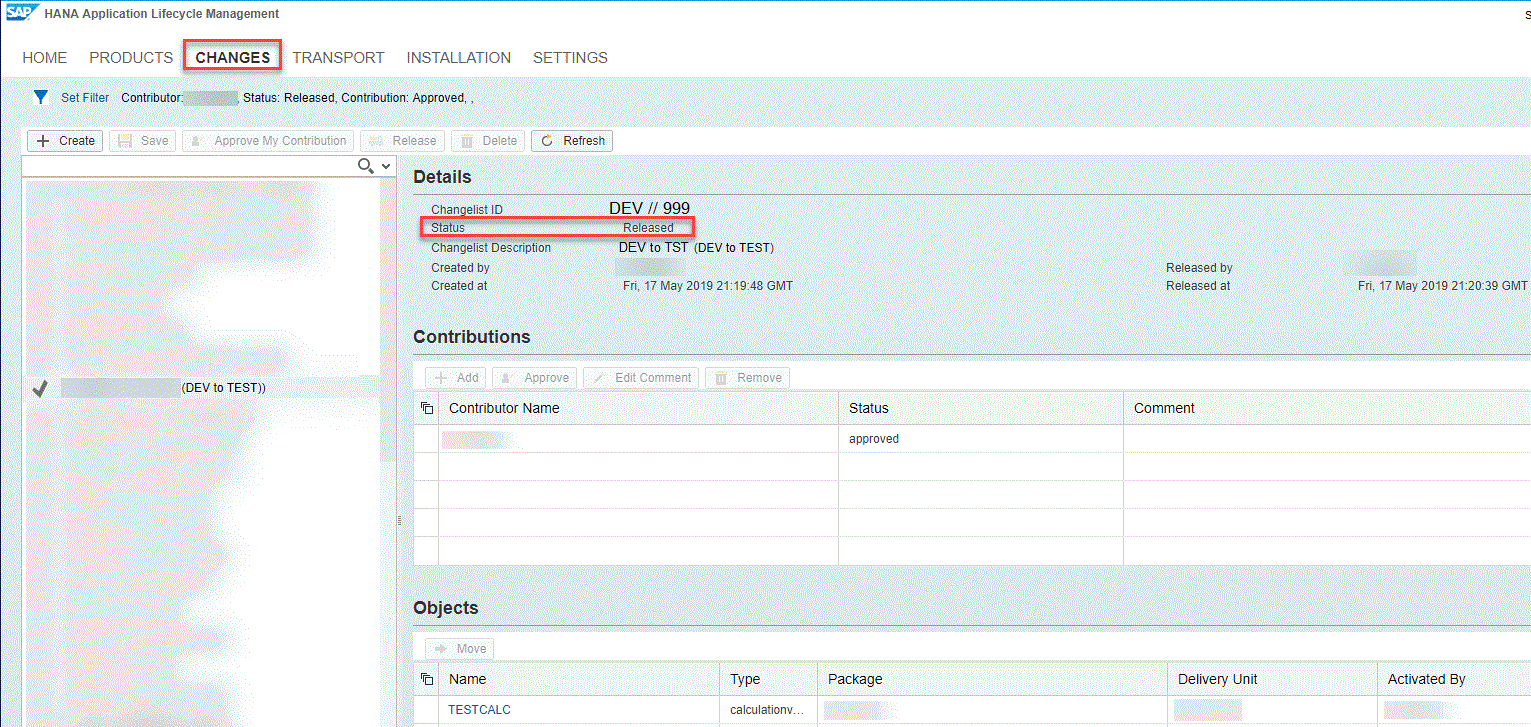Select all rows in Objects table
The image size is (1531, 727).
(427, 679)
